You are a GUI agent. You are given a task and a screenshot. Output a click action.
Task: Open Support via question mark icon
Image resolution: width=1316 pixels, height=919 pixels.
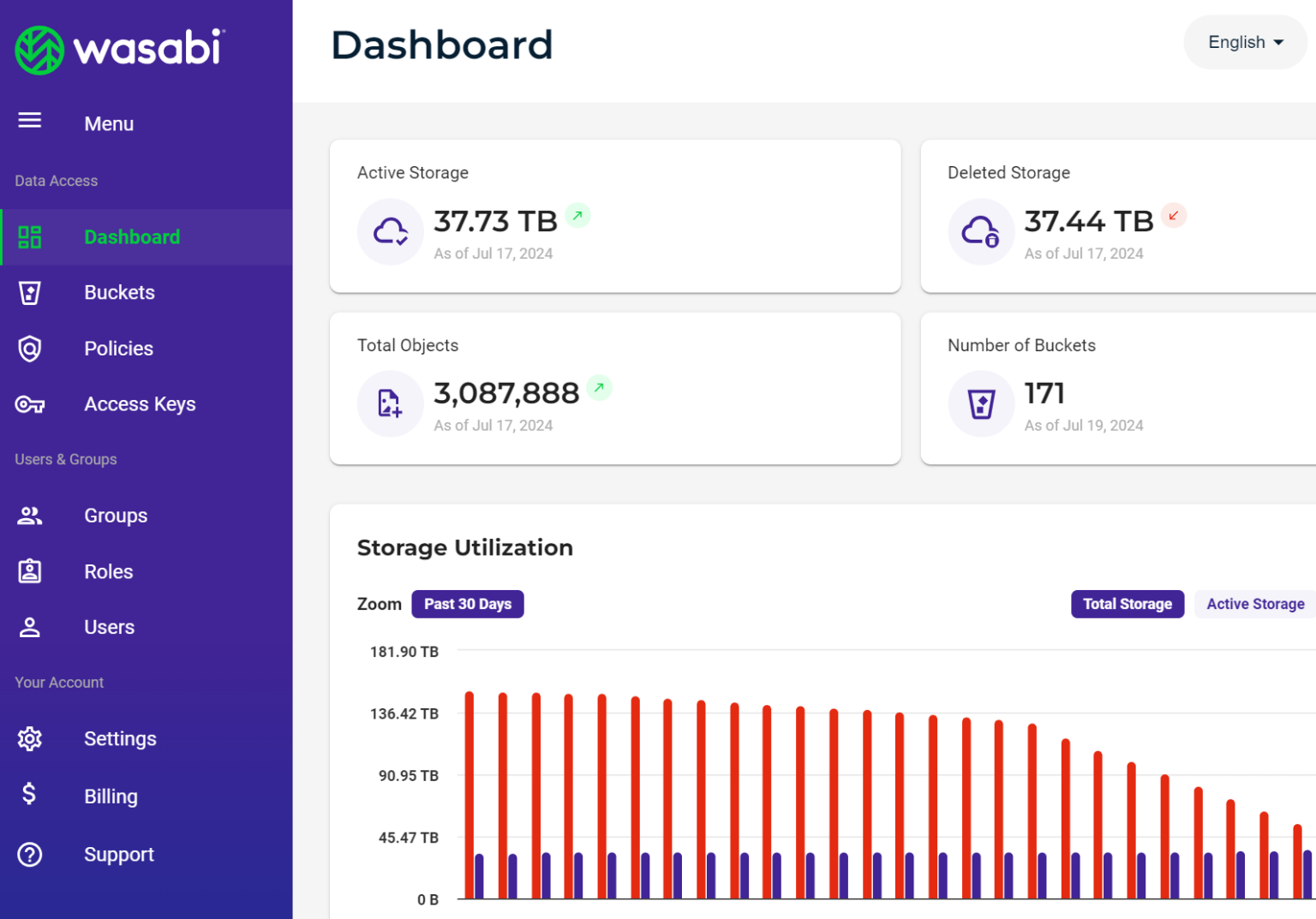[30, 855]
